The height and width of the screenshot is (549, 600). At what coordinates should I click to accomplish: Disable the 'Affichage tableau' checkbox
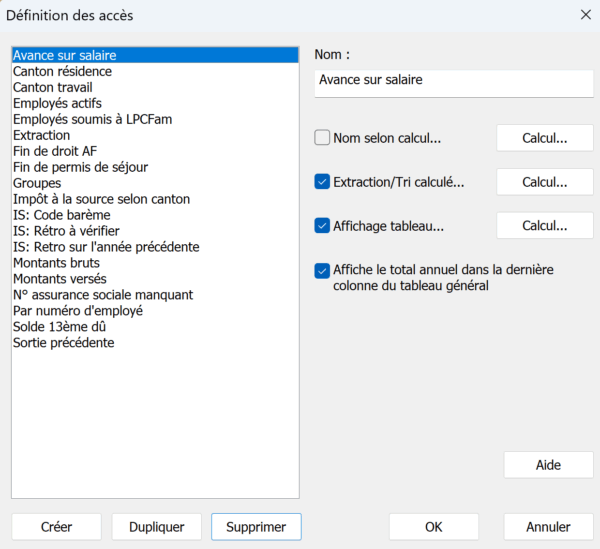[322, 226]
